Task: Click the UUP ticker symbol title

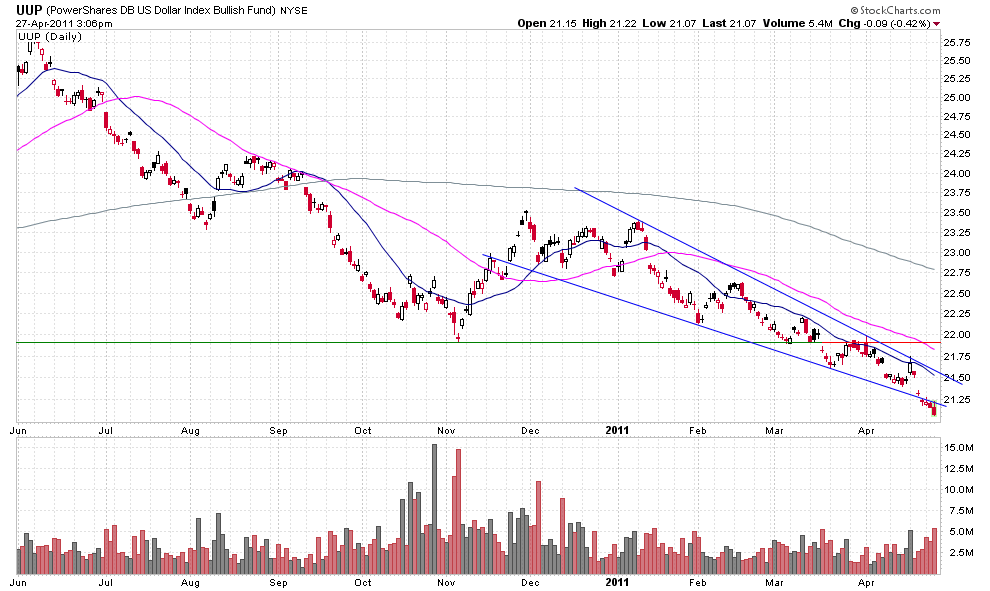Action: (x=31, y=9)
